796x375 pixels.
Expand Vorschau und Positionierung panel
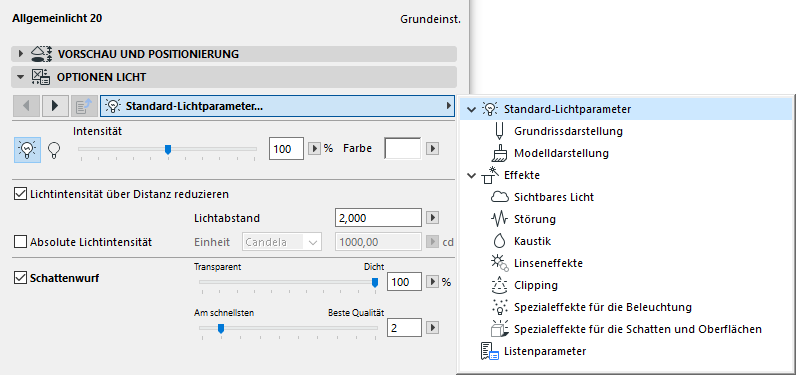point(21,54)
